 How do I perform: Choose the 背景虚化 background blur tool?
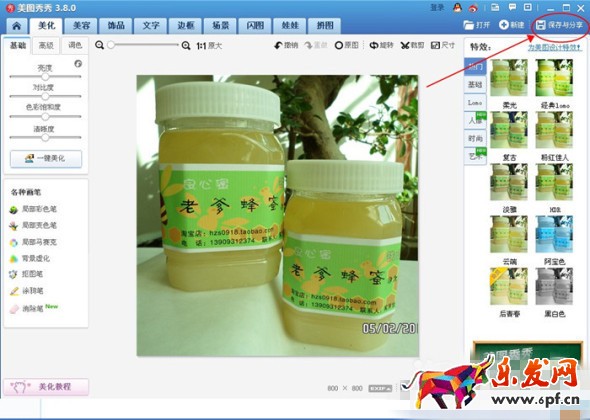(30, 259)
